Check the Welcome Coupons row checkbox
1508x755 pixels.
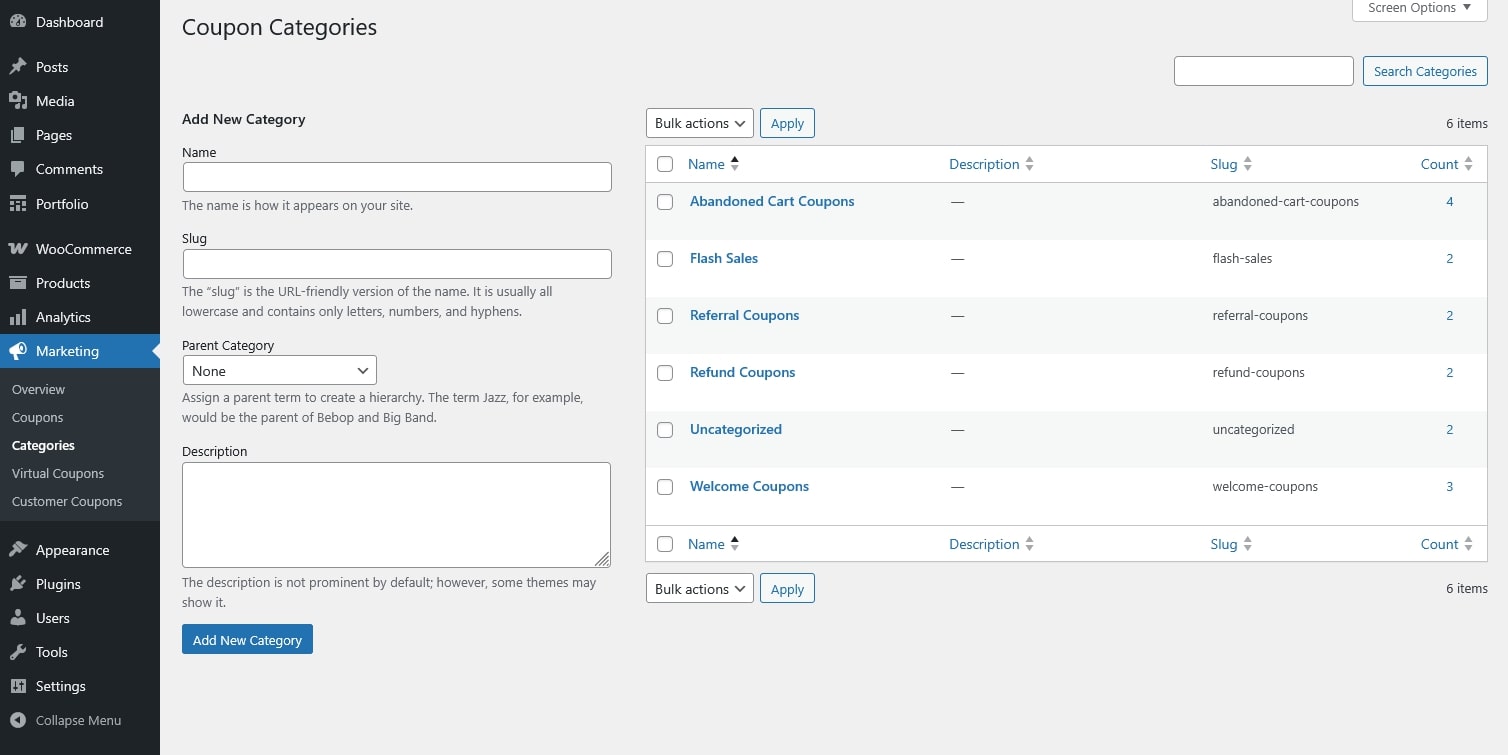tap(665, 487)
